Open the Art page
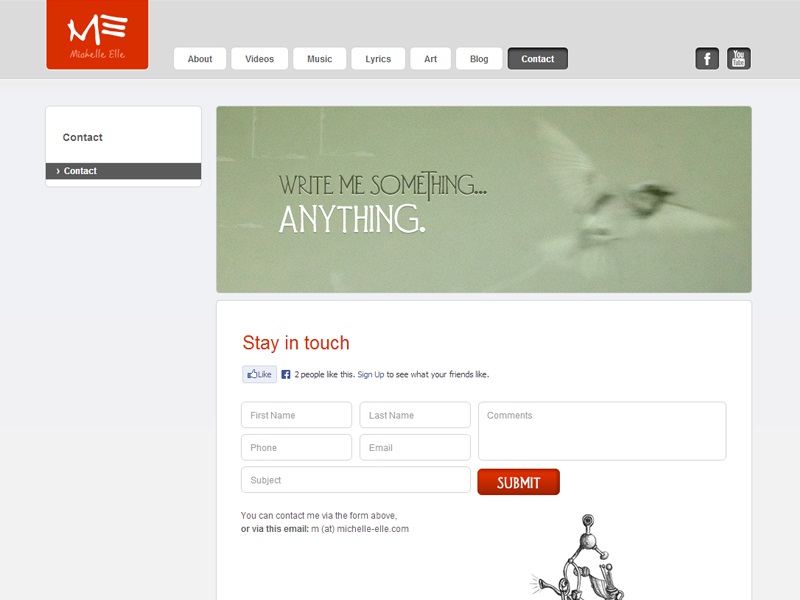Viewport: 800px width, 600px height. (x=430, y=59)
